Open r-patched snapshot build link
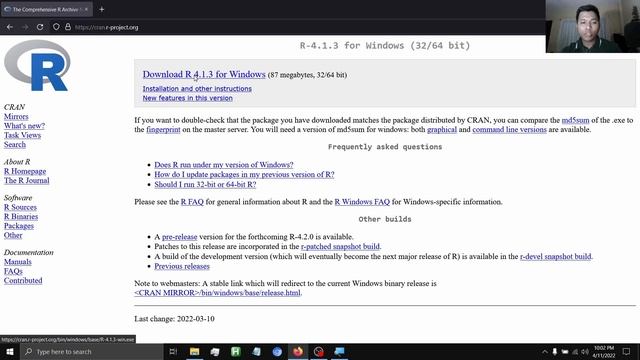Screen dimensions: 640x360 coord(340,247)
